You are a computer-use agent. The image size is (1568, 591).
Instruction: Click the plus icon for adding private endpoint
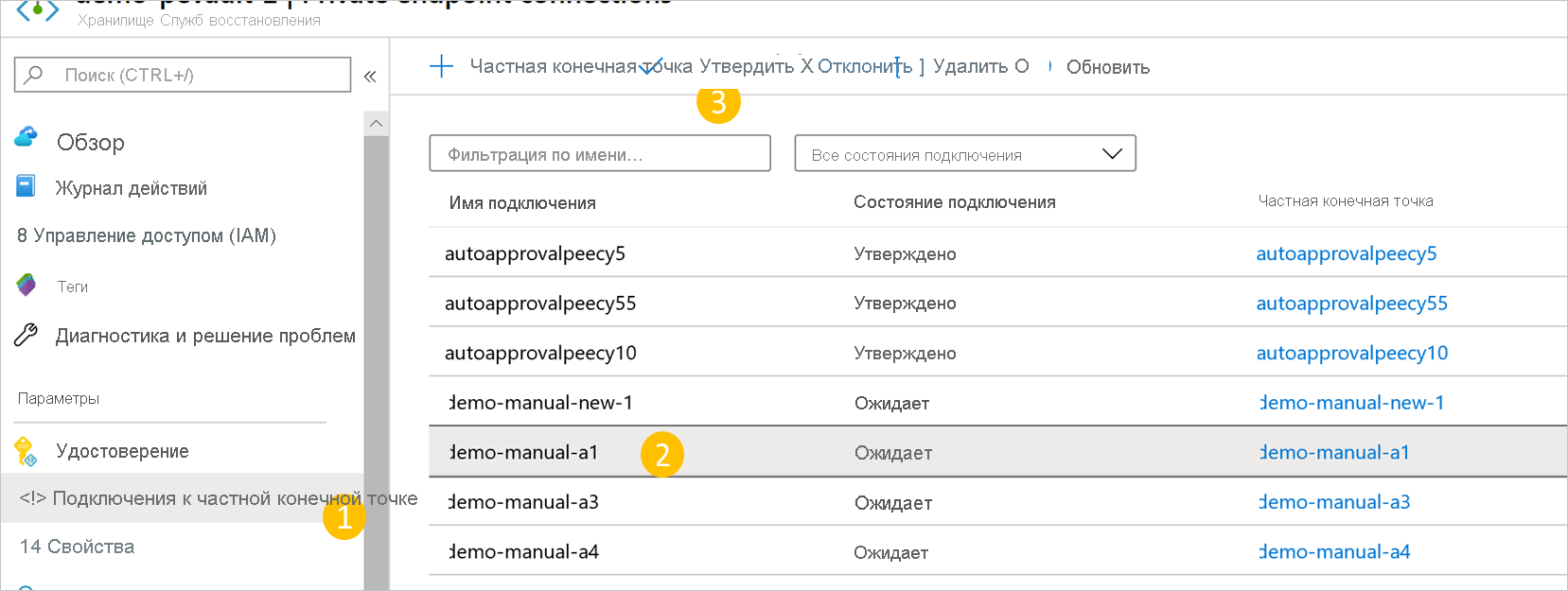441,66
